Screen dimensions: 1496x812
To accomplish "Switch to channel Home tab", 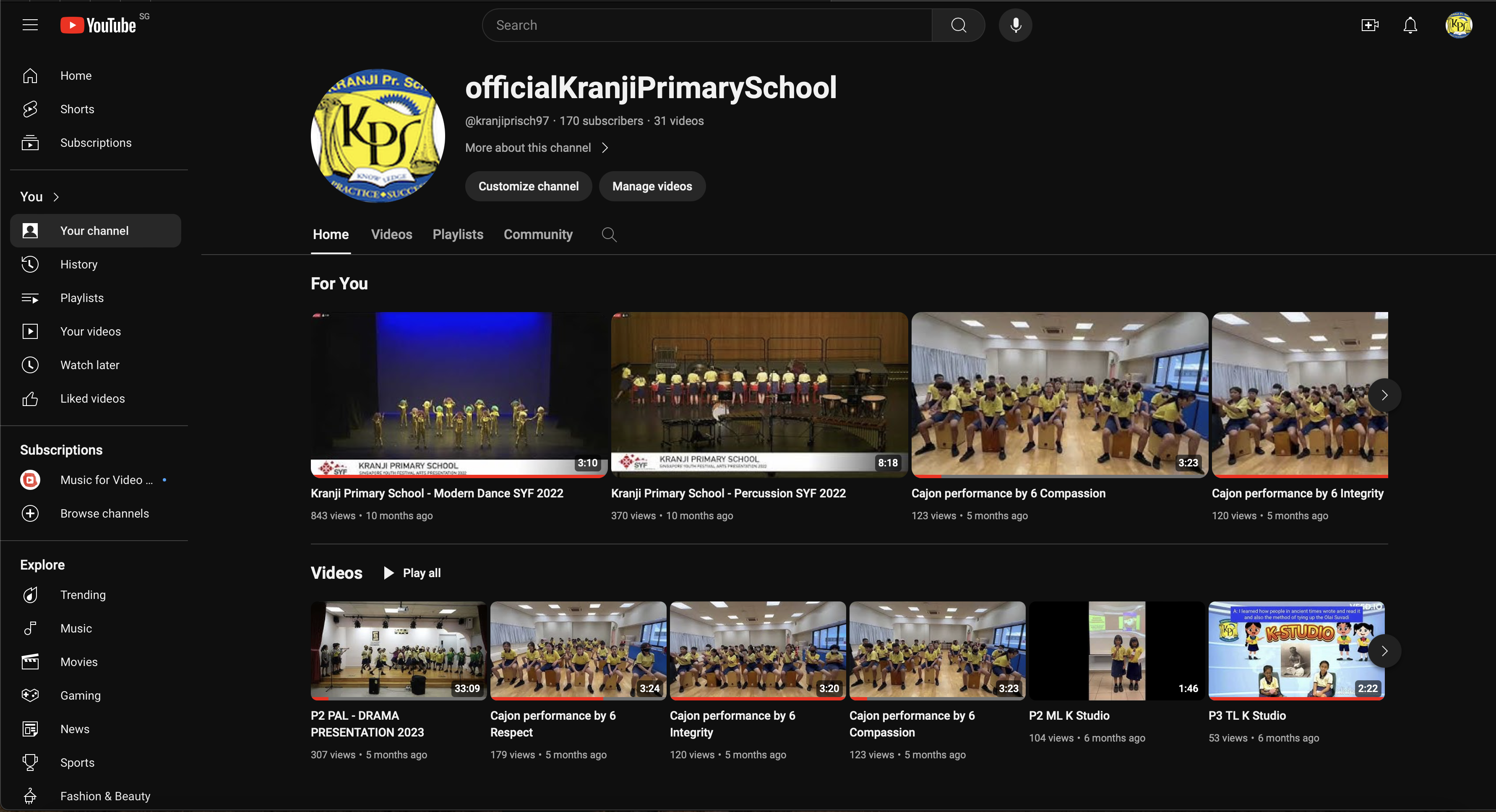I will pos(331,234).
